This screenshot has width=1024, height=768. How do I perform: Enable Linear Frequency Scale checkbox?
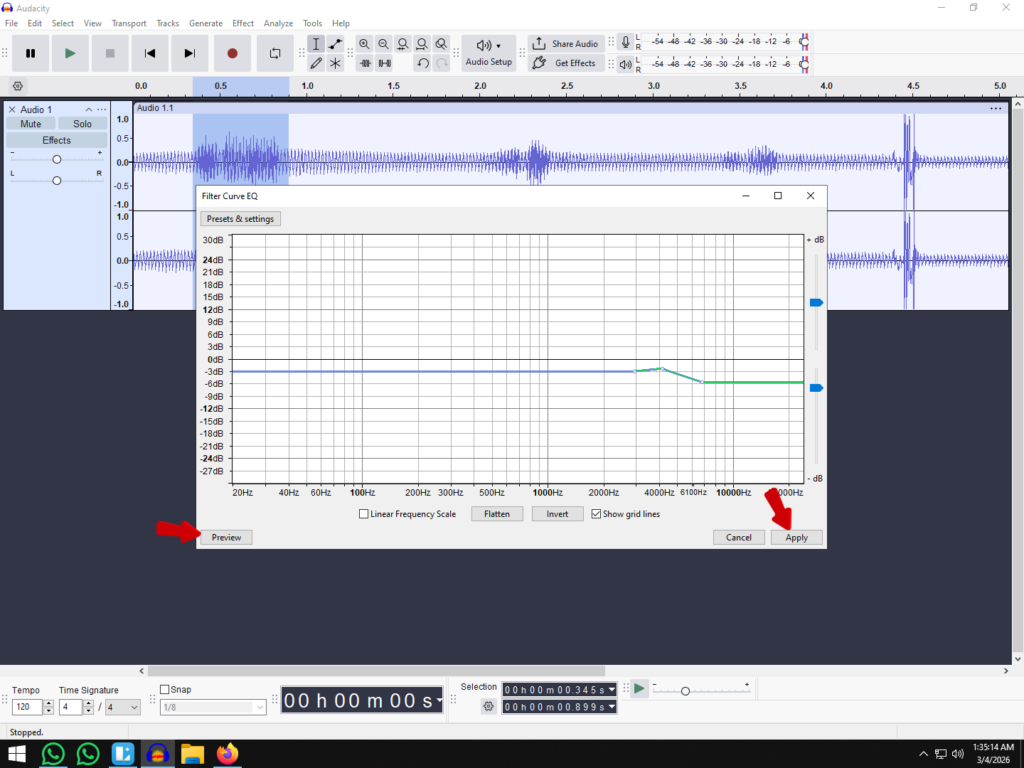tap(364, 514)
